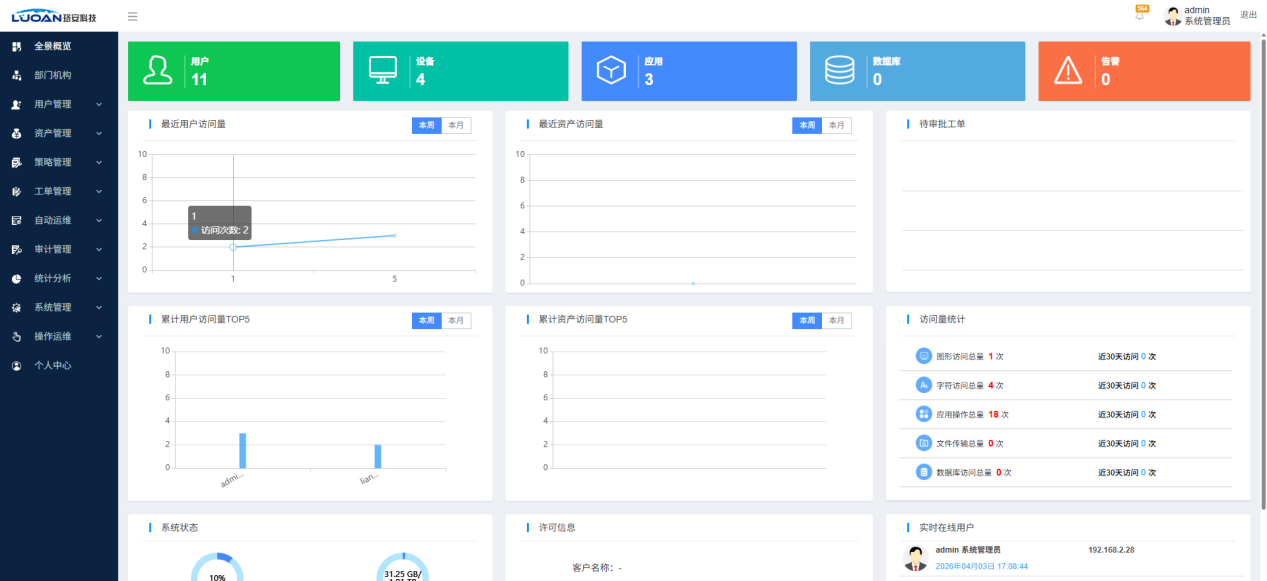
Task: Click the 告警 0 summary card label
Action: (1110, 71)
